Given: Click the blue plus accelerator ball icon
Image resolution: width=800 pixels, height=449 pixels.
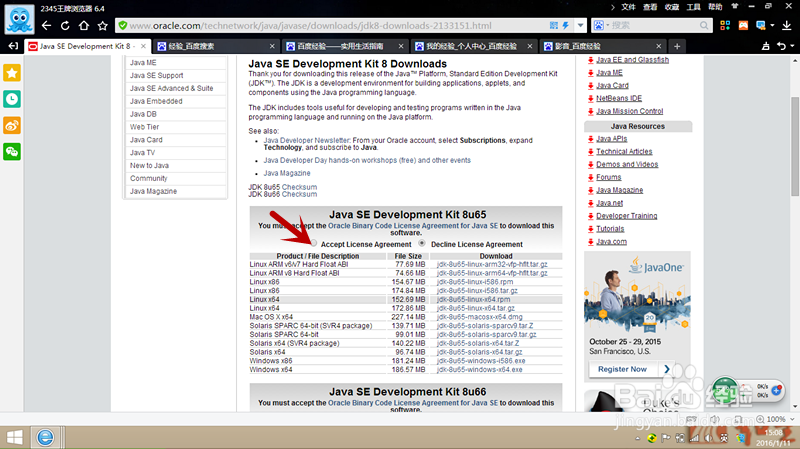Looking at the screenshot, I should [x=777, y=390].
